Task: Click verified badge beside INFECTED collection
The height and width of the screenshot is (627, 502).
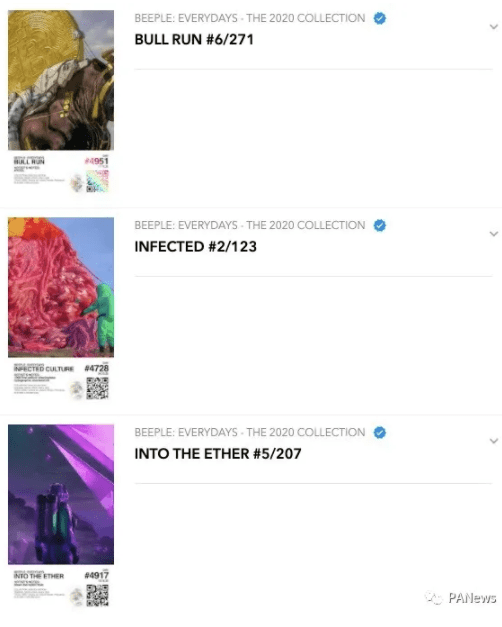Action: (380, 226)
